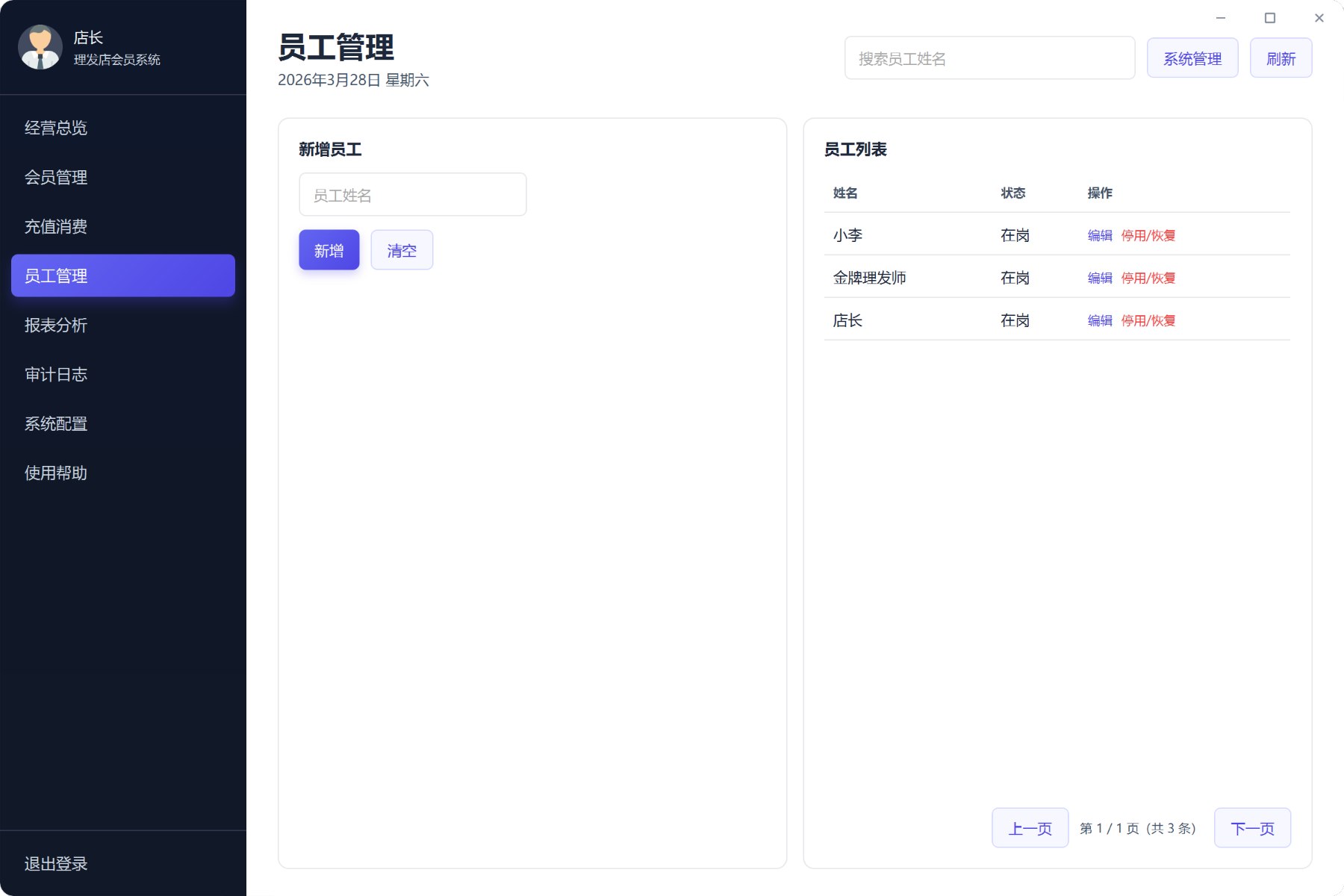This screenshot has width=1344, height=896.
Task: Focus the 搜索员工姓名 search box
Action: click(989, 58)
